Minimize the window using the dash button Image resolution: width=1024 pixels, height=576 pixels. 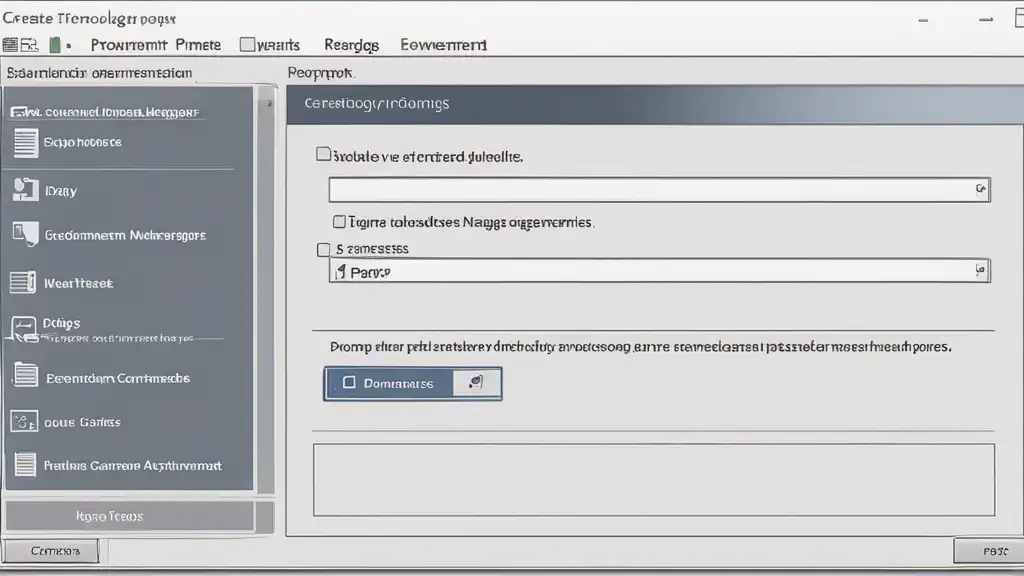[923, 20]
